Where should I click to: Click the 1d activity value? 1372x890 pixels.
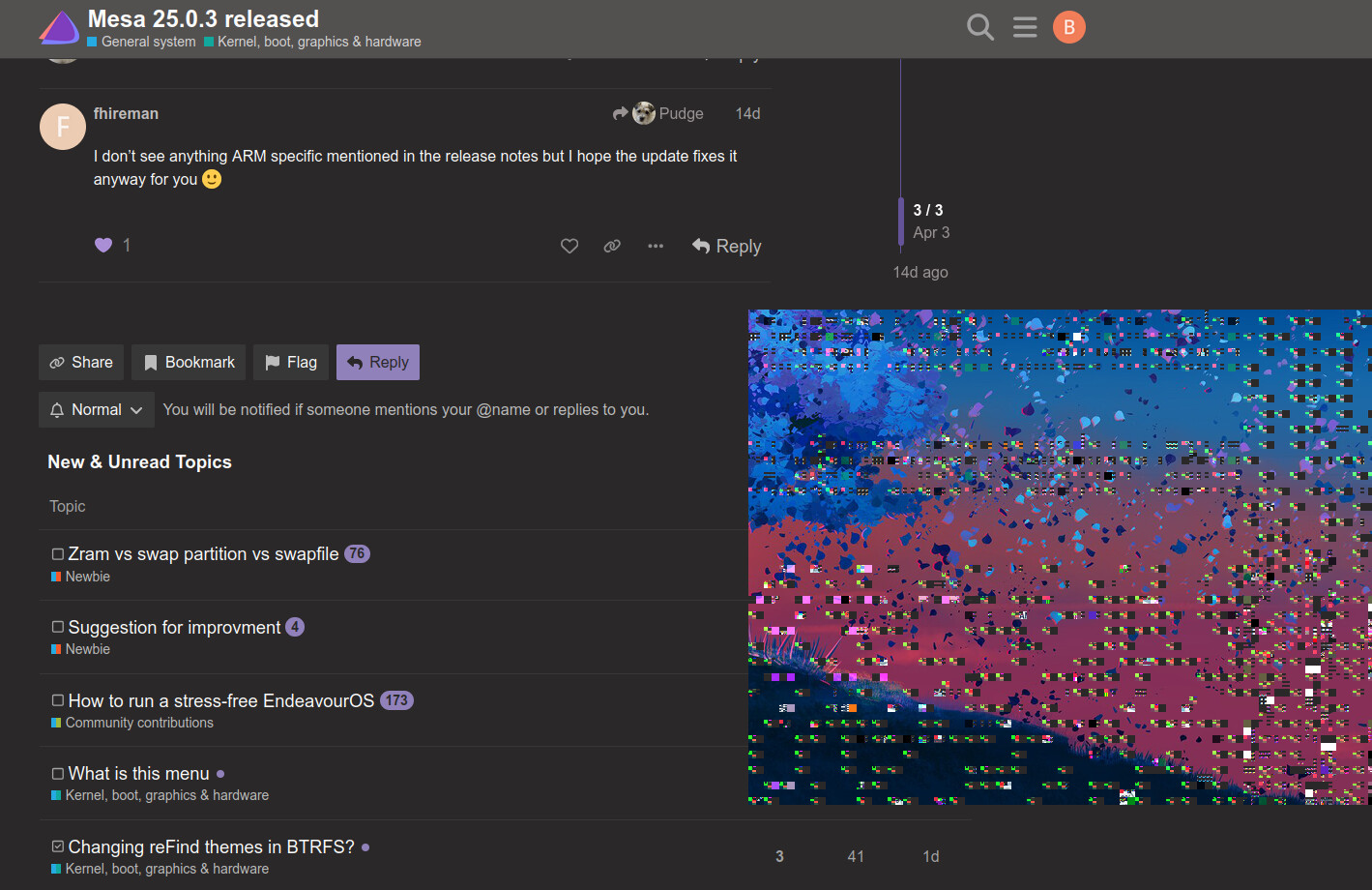click(931, 856)
